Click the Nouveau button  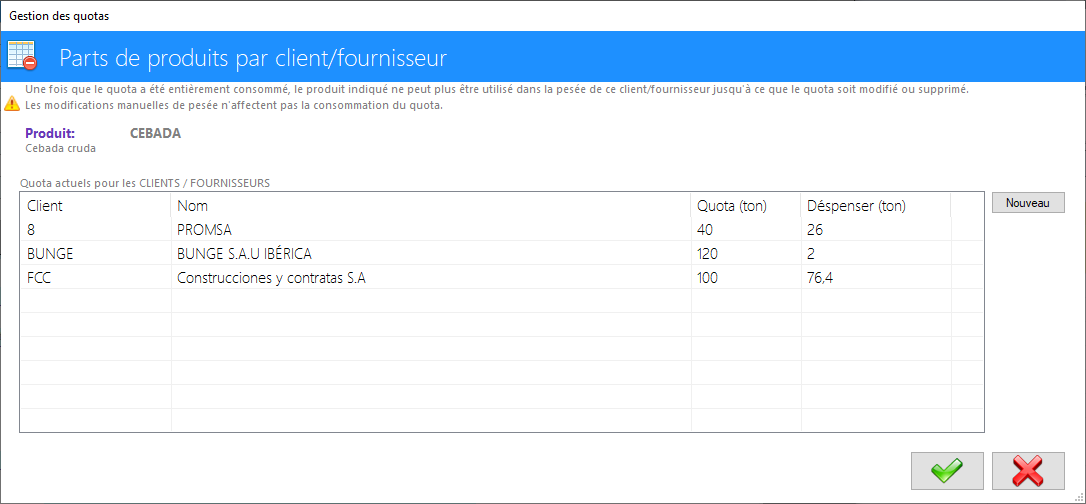point(1028,203)
